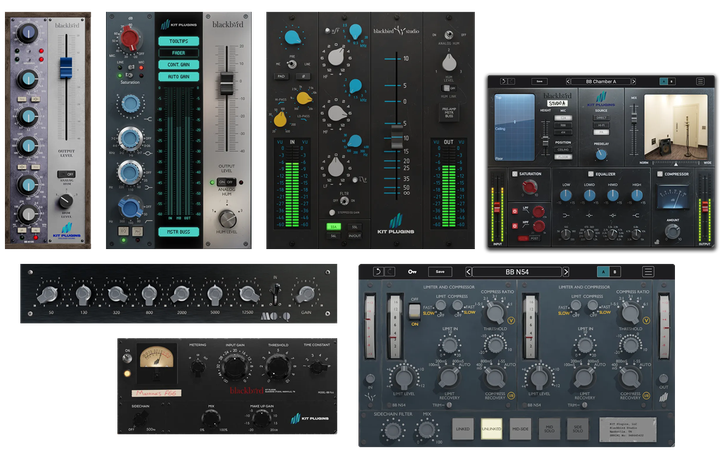
Task: Click the redo arrow in BB N54 header
Action: [x=389, y=271]
